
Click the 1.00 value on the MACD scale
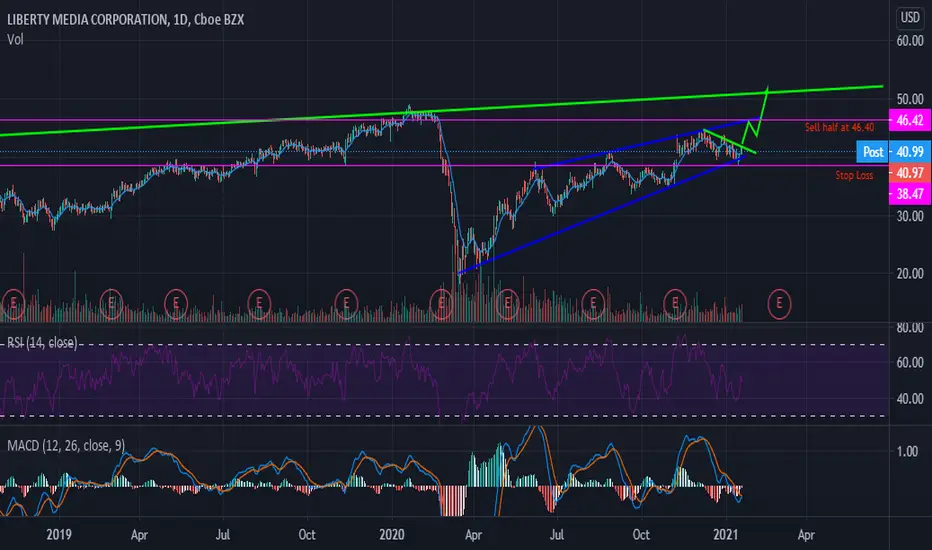(907, 452)
